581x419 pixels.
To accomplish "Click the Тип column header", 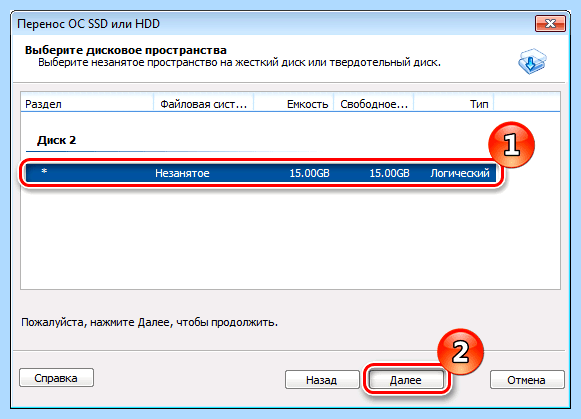I will click(x=454, y=104).
